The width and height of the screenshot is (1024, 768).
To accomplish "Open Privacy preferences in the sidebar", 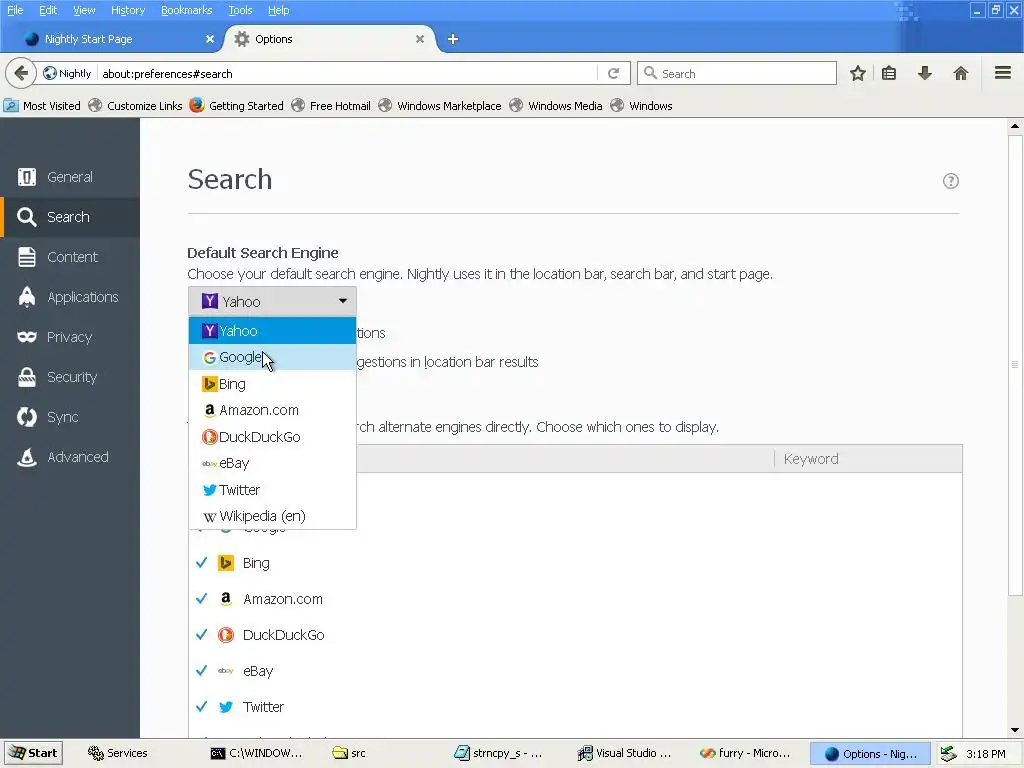I will pos(70,337).
